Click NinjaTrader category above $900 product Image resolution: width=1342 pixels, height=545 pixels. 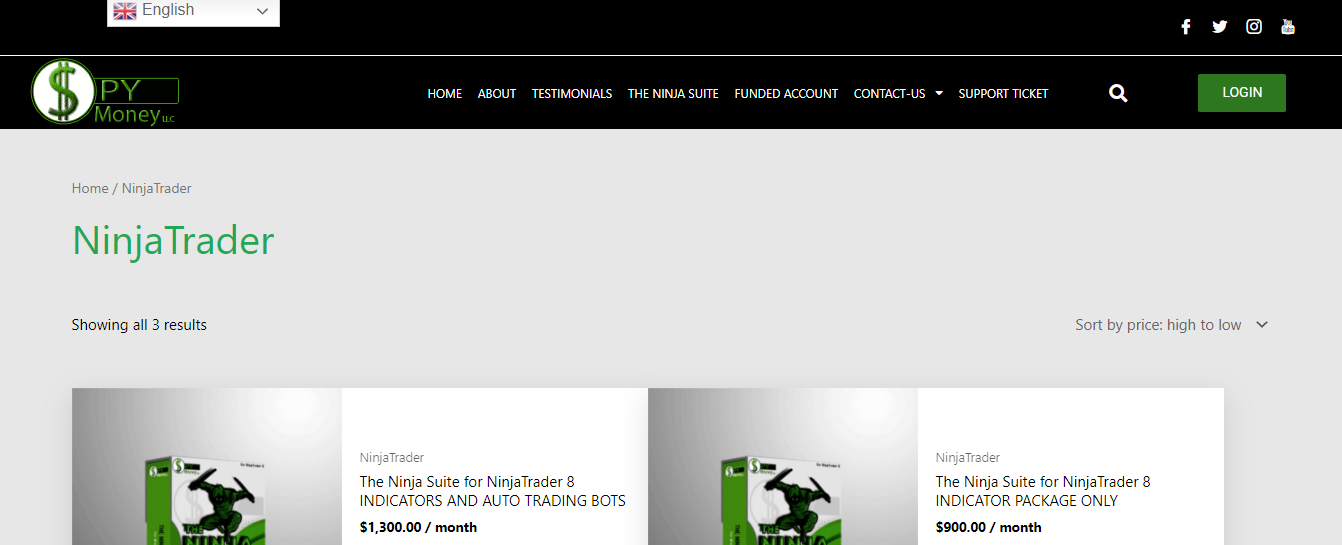pyautogui.click(x=968, y=457)
